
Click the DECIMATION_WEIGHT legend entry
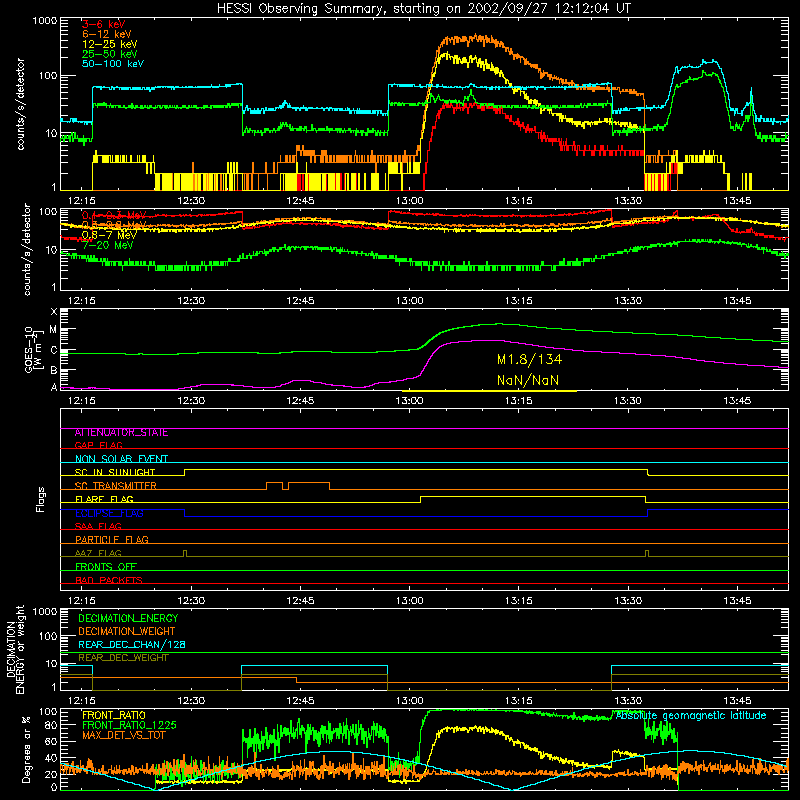click(x=127, y=631)
